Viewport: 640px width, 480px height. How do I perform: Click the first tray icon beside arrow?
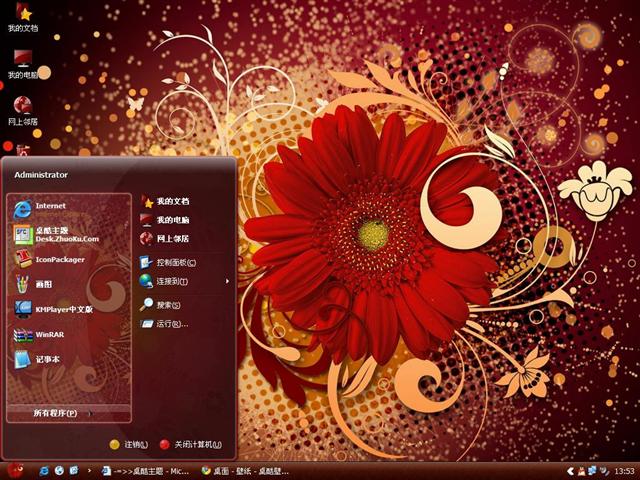[581, 471]
